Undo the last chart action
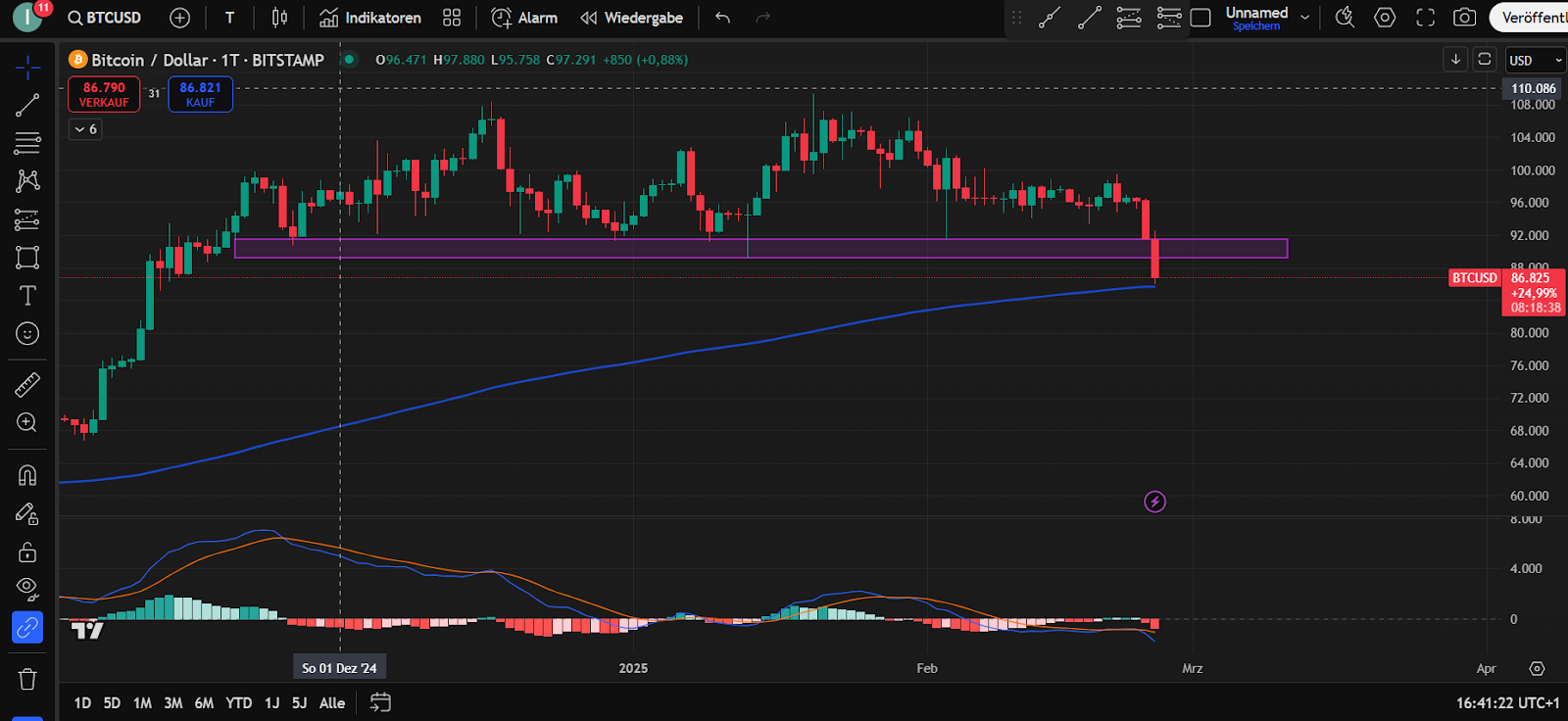1568x721 pixels. click(723, 18)
